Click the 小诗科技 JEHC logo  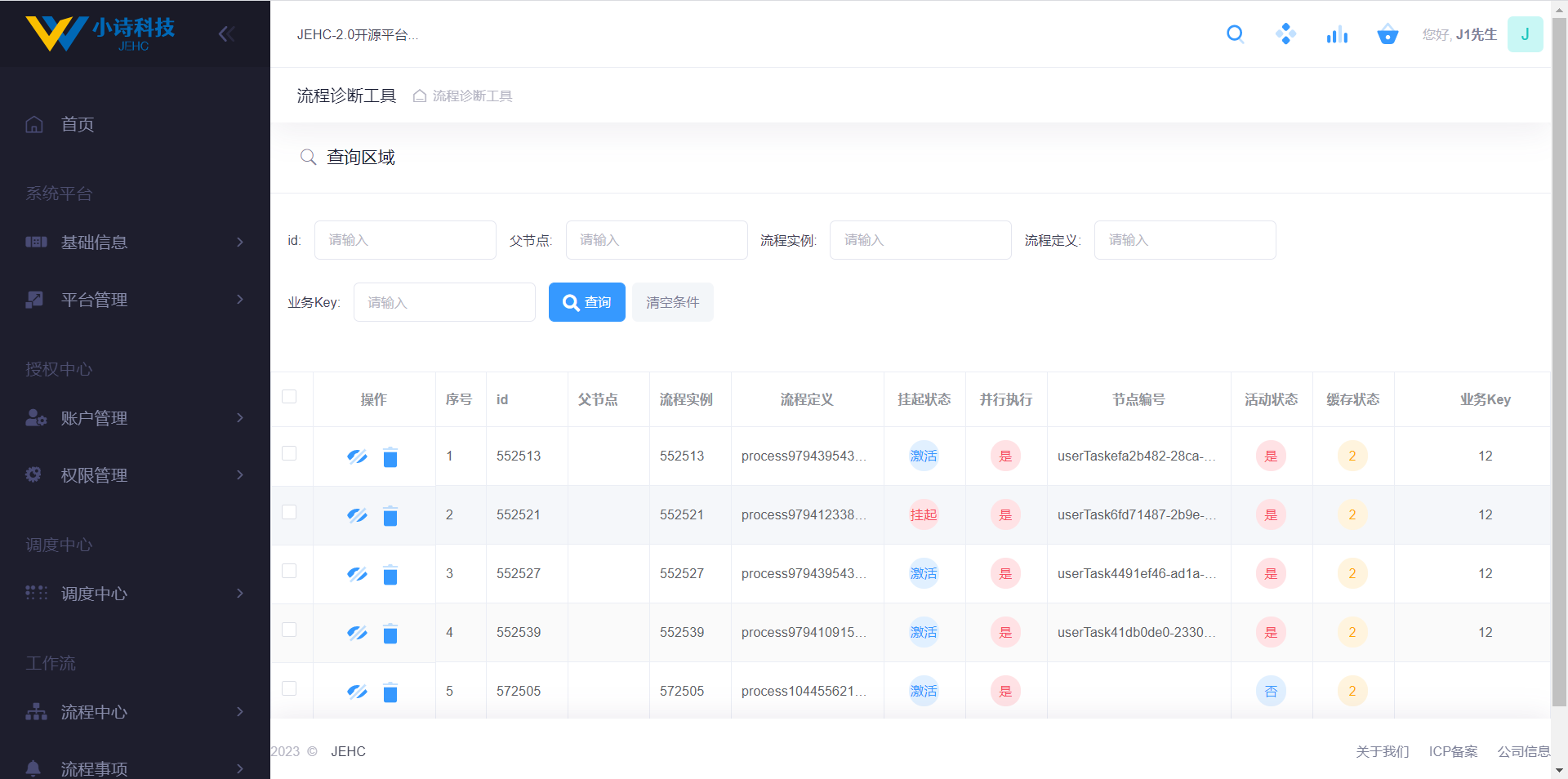[x=100, y=33]
